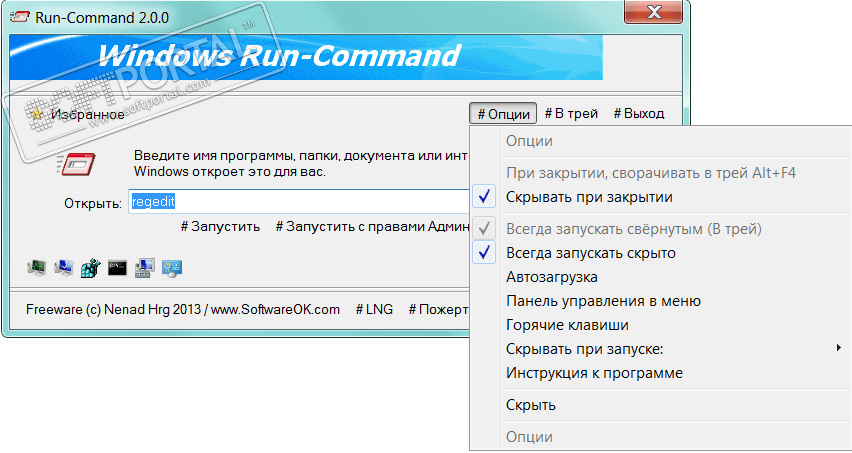Click the Открыть field containing regedit
The width and height of the screenshot is (852, 453).
(299, 202)
